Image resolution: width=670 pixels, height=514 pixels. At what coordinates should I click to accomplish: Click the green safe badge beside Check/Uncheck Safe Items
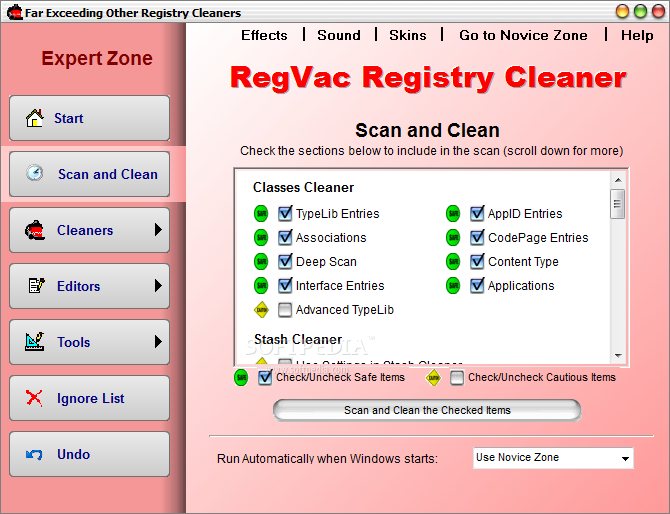241,378
